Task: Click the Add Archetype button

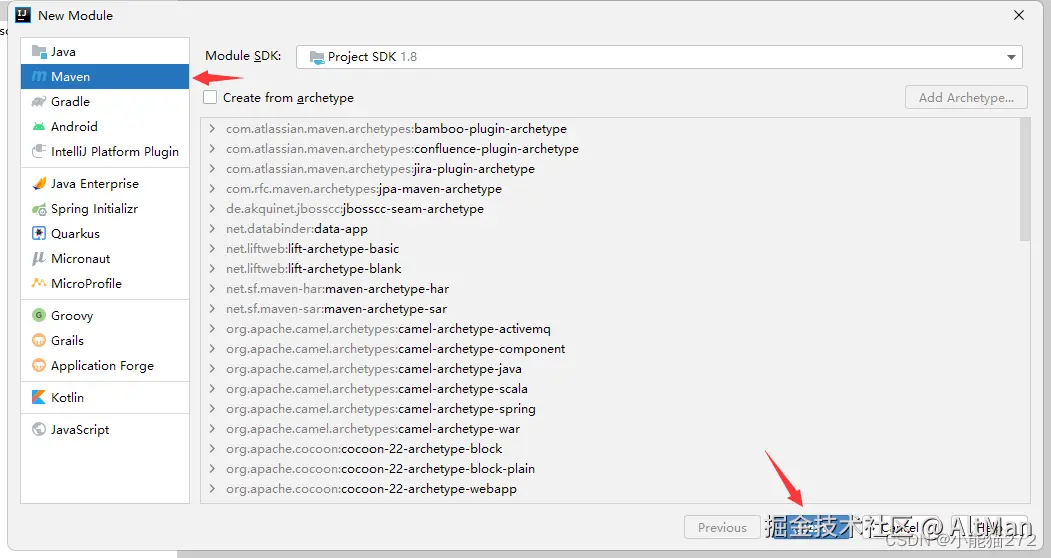Action: (966, 97)
